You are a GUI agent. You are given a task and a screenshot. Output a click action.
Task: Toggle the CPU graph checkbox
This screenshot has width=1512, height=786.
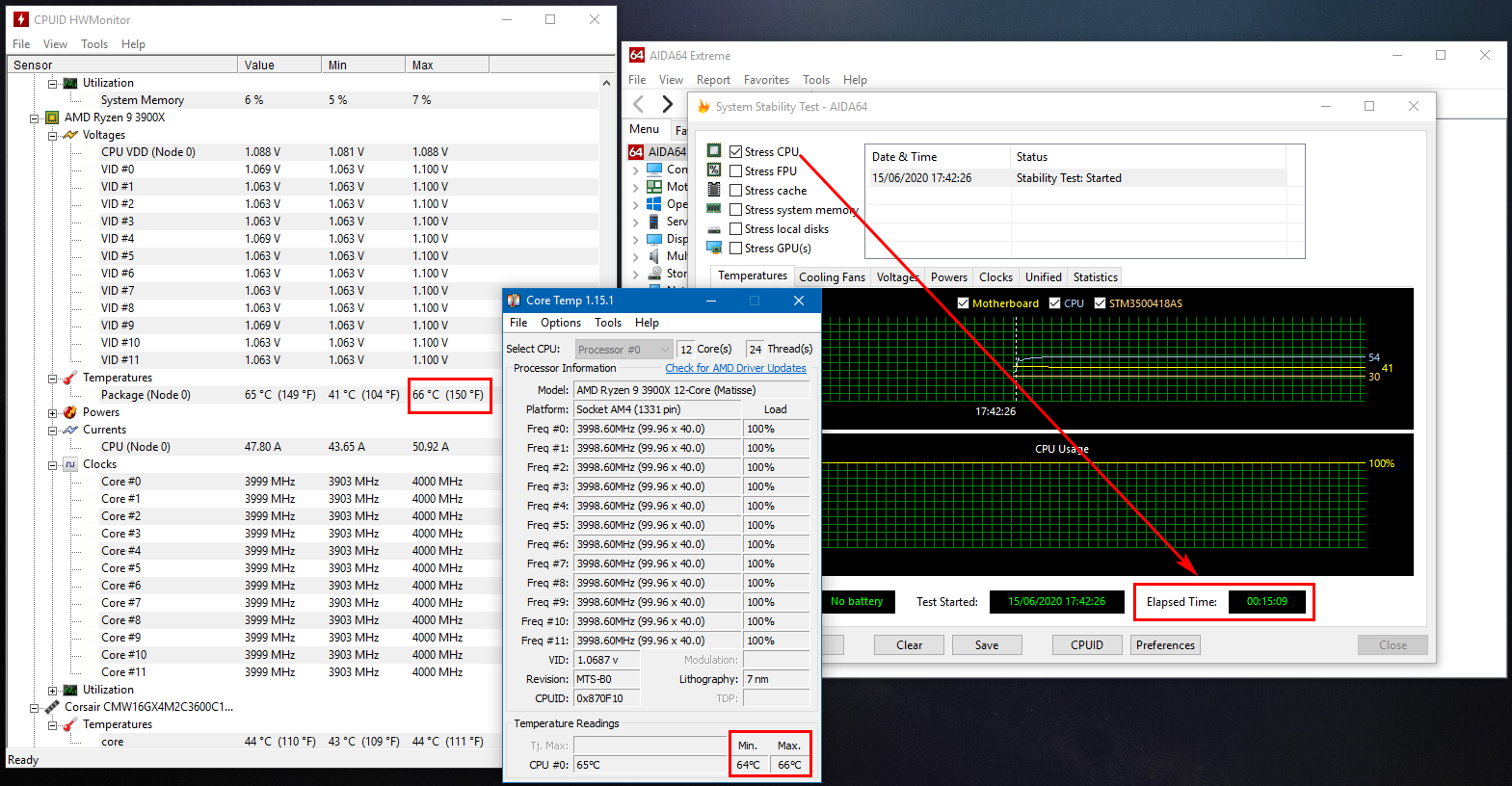[x=1054, y=302]
